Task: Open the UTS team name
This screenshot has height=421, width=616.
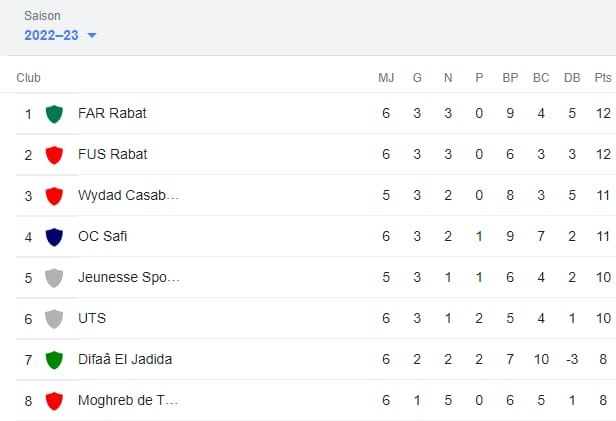Action: (x=92, y=318)
